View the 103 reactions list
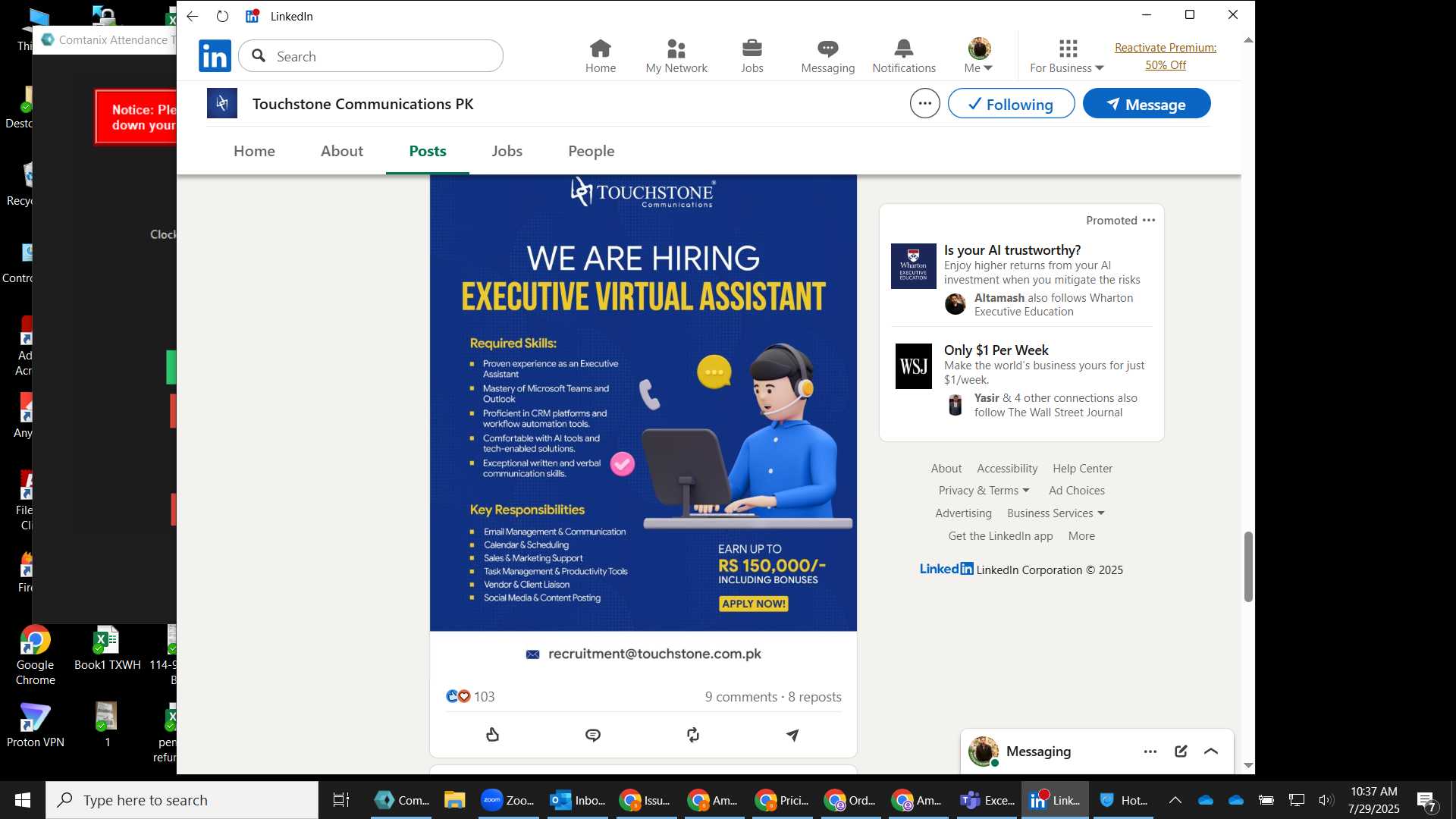 470,696
